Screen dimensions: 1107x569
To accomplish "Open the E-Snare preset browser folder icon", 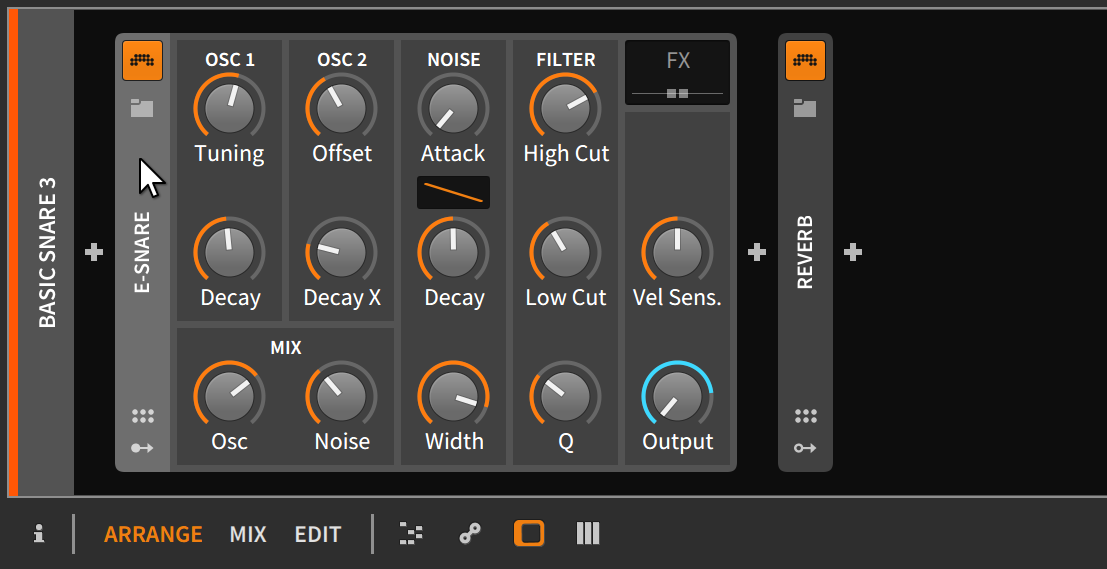I will (x=142, y=108).
